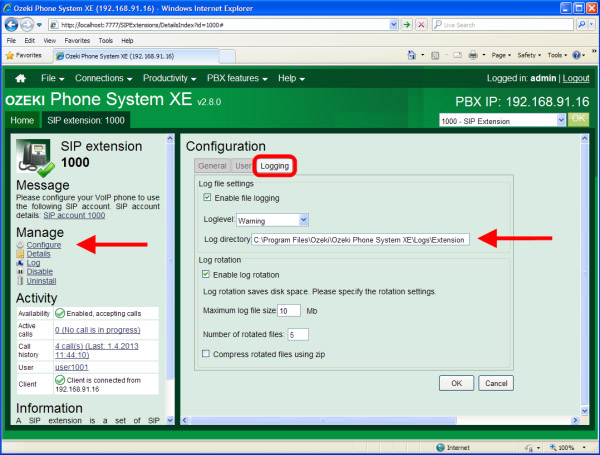Click the browser Back arrow button

pyautogui.click(x=11, y=25)
